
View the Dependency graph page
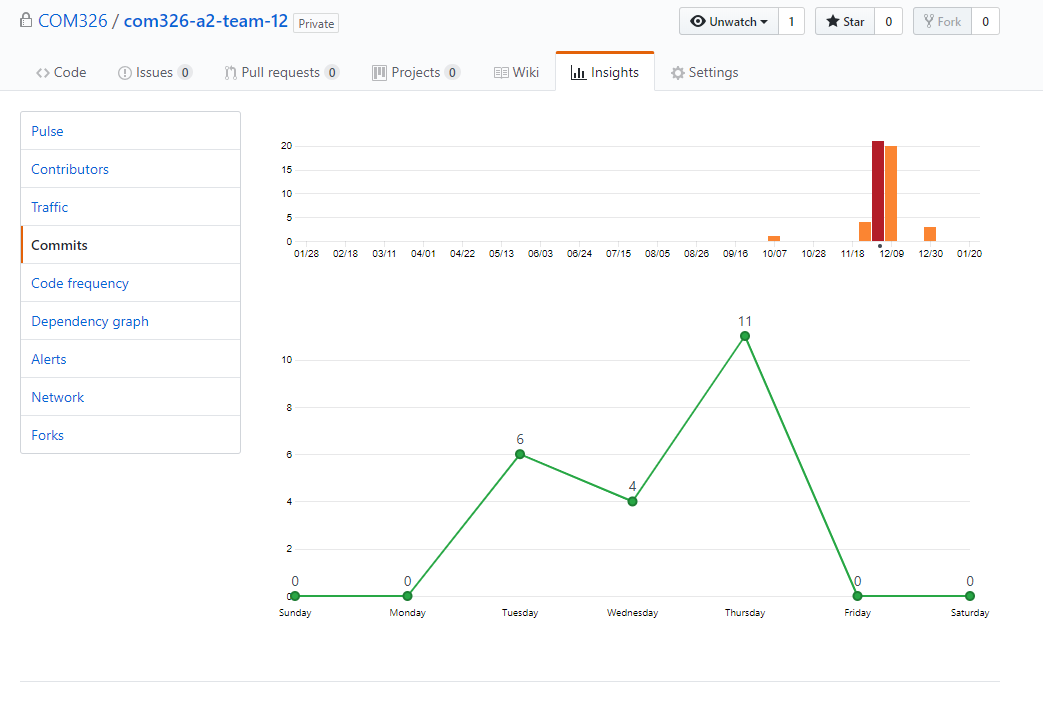pos(89,320)
